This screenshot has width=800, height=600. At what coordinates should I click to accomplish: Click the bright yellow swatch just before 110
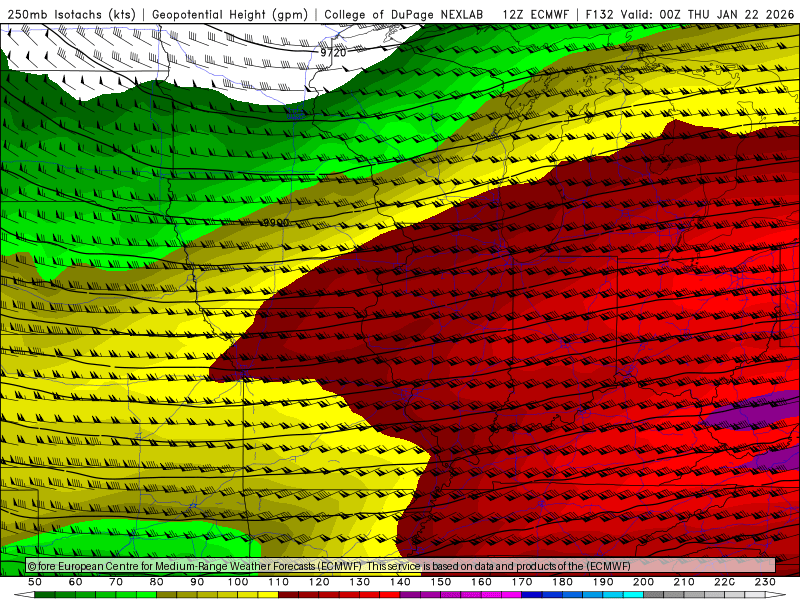[268, 595]
